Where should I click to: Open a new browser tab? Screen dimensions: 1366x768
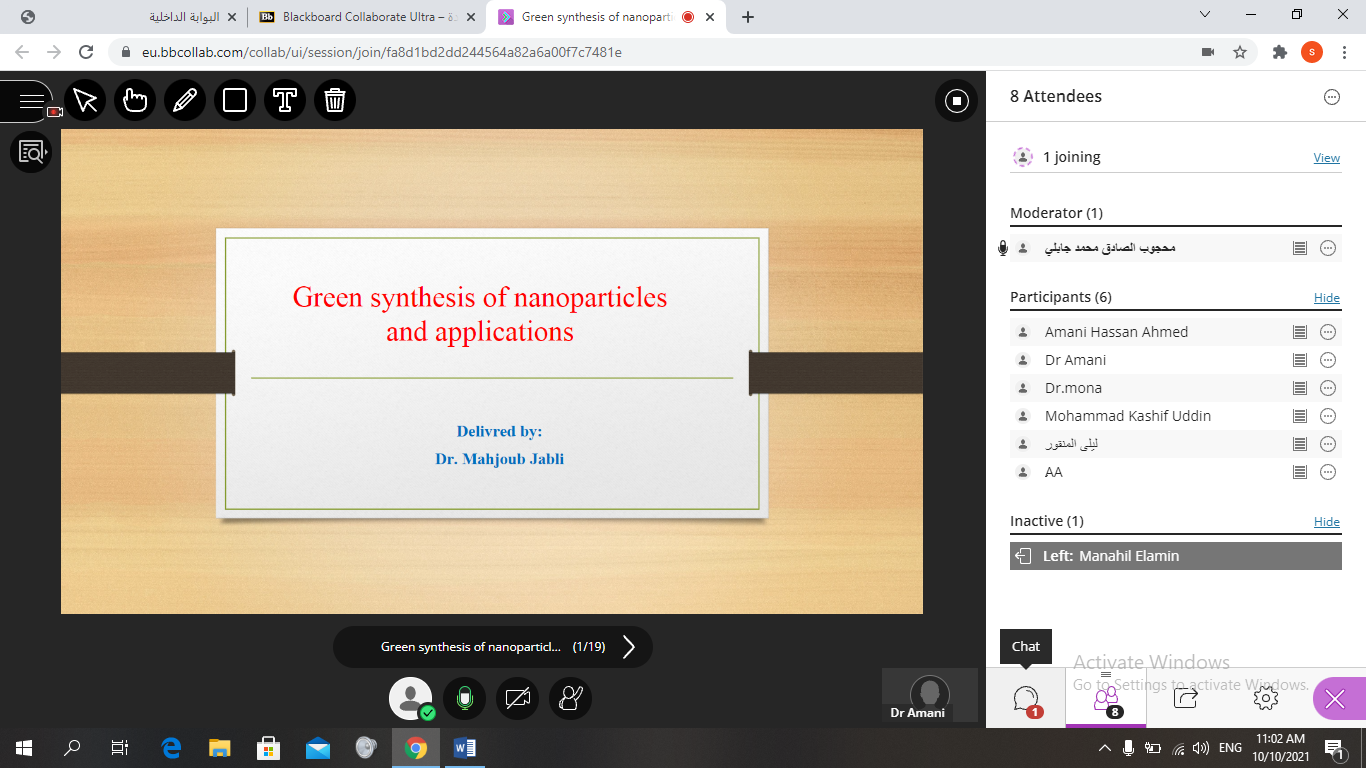coord(747,17)
